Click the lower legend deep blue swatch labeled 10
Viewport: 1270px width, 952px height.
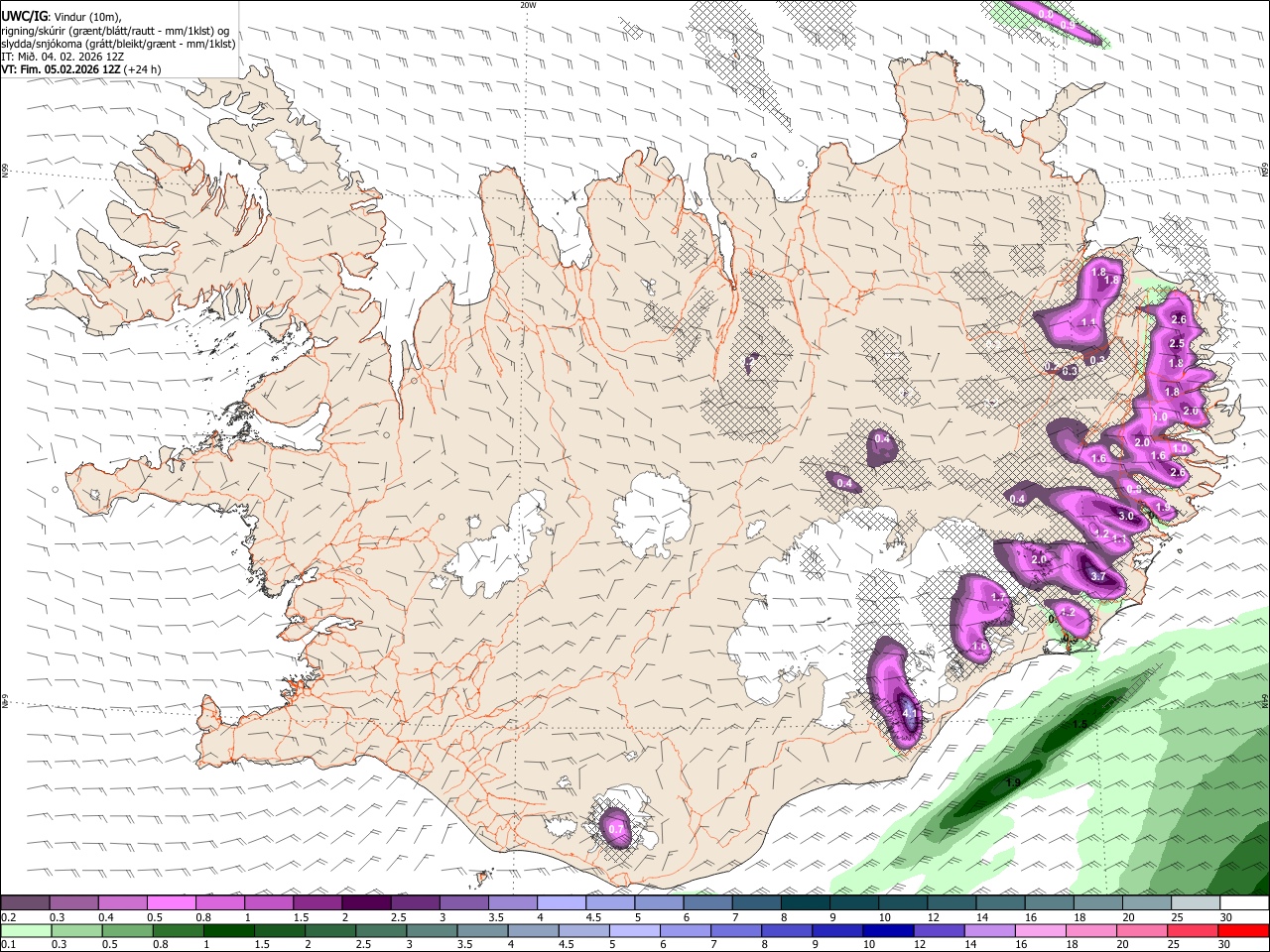(x=888, y=931)
